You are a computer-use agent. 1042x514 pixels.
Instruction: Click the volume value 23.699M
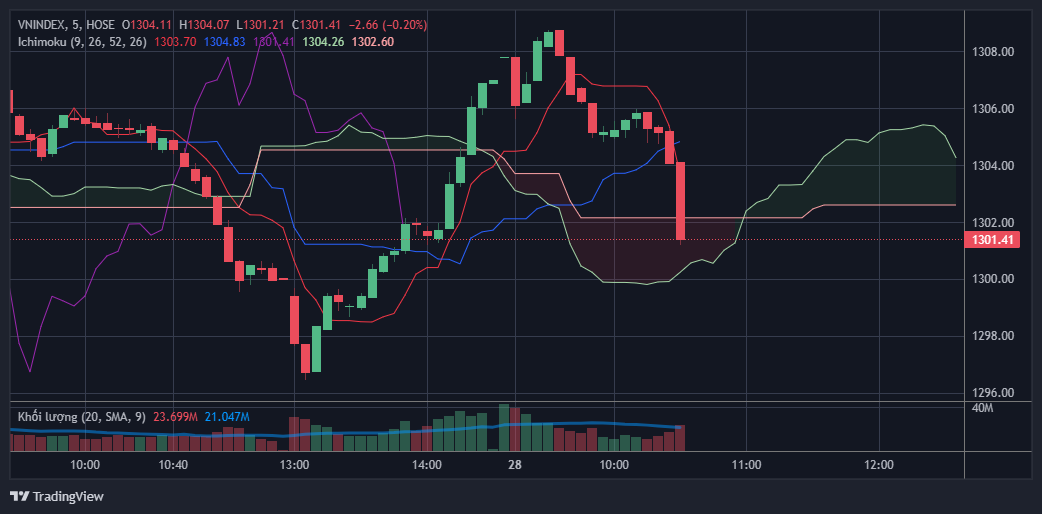(176, 416)
